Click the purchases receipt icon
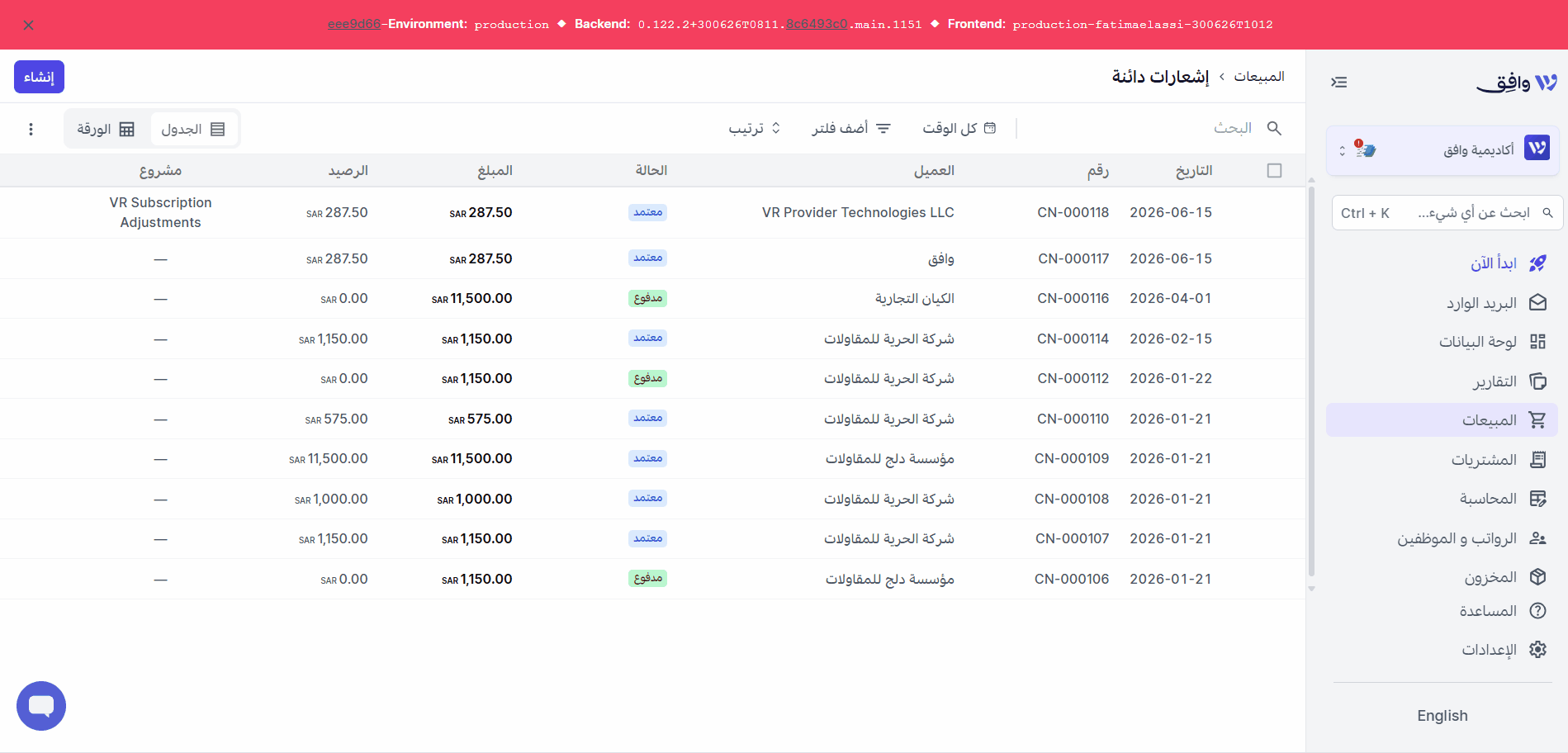Screen dimensions: 1568x753 [1537, 460]
